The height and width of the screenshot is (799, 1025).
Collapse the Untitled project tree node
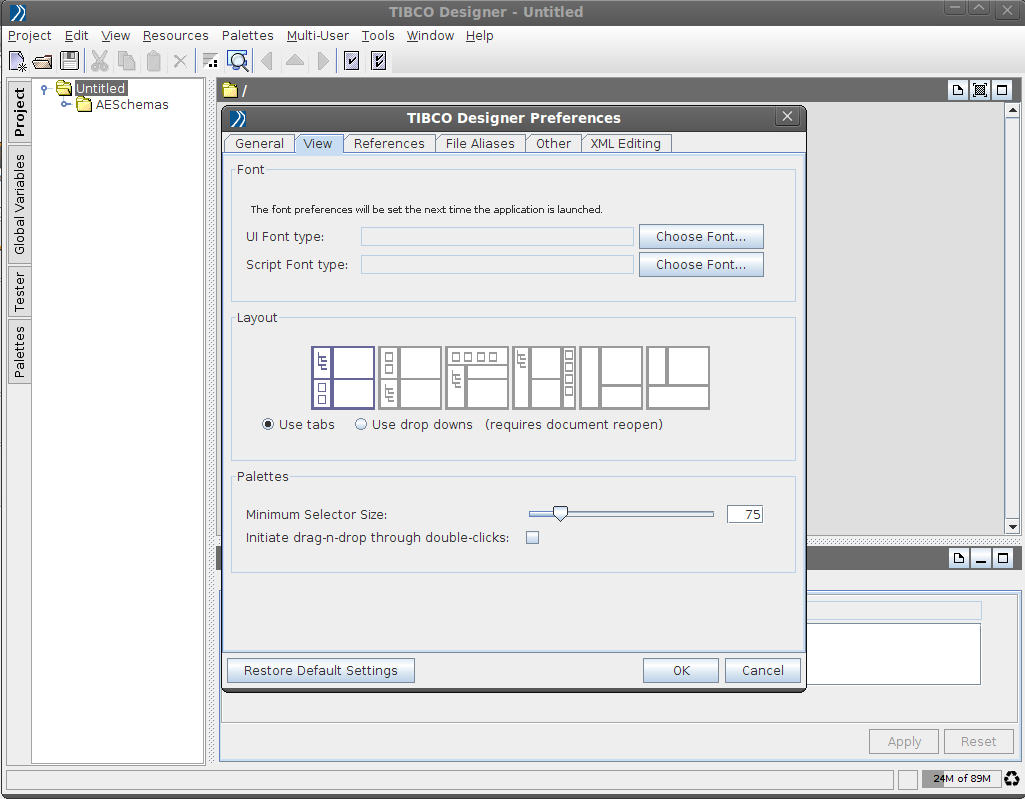(44, 89)
